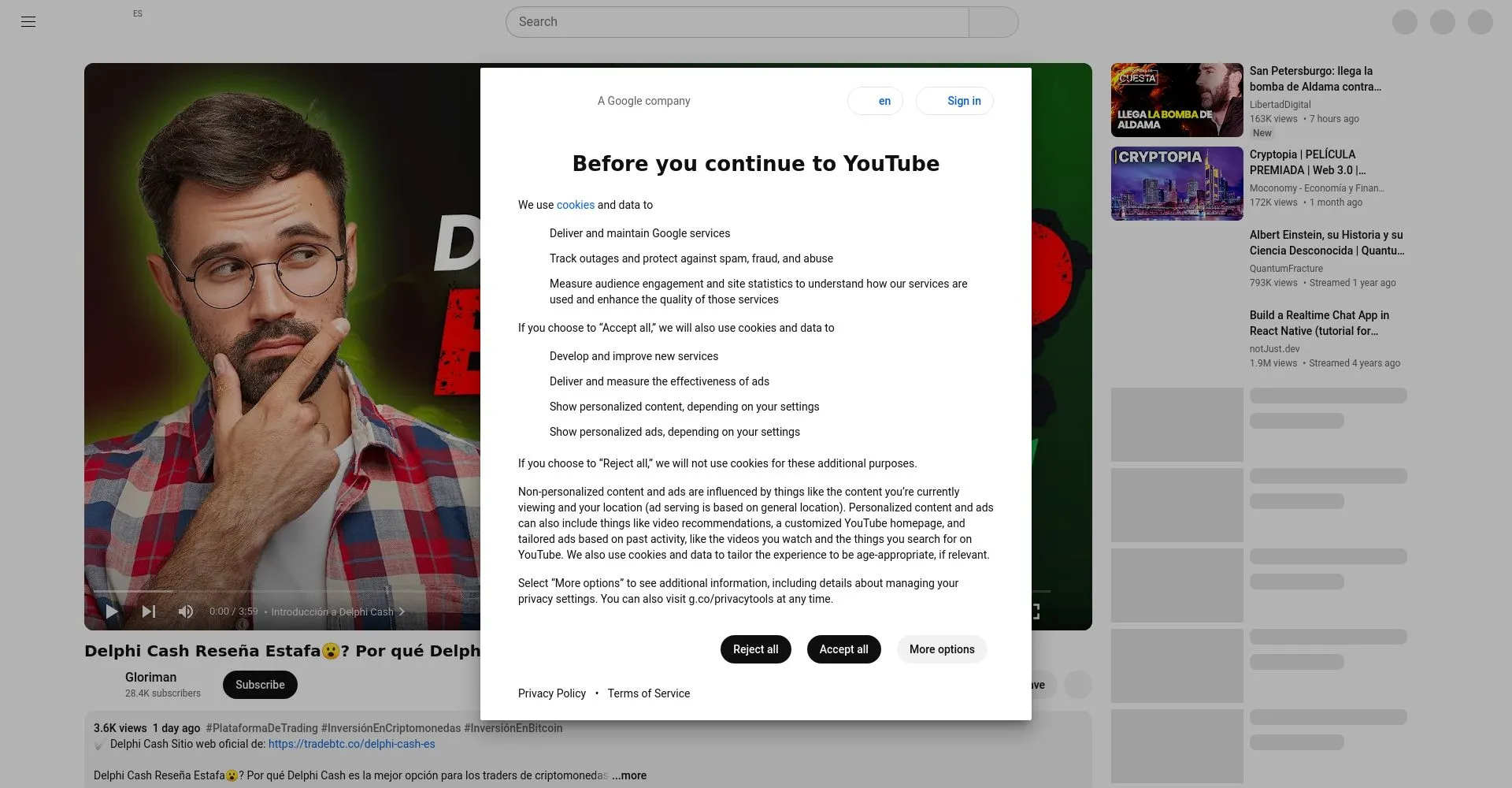
Task: Subscribe to the Gloriman channel
Action: pos(260,685)
